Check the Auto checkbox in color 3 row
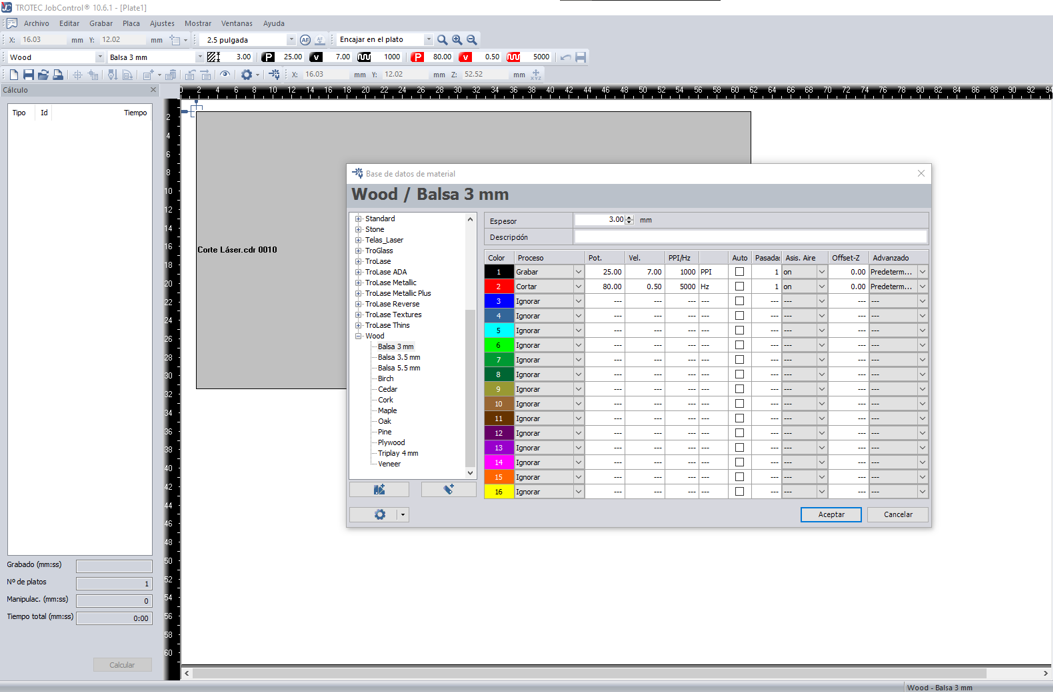 coord(739,301)
